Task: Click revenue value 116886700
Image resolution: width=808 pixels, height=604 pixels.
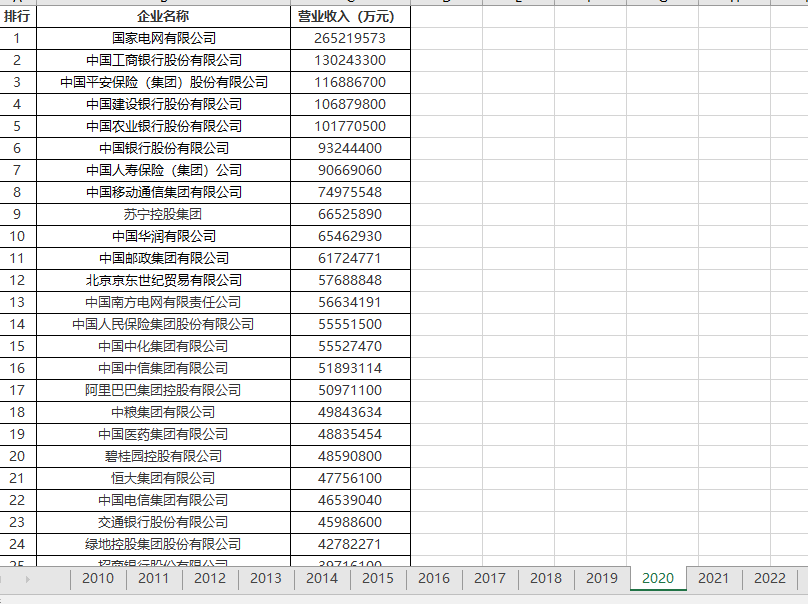Action: (x=350, y=82)
